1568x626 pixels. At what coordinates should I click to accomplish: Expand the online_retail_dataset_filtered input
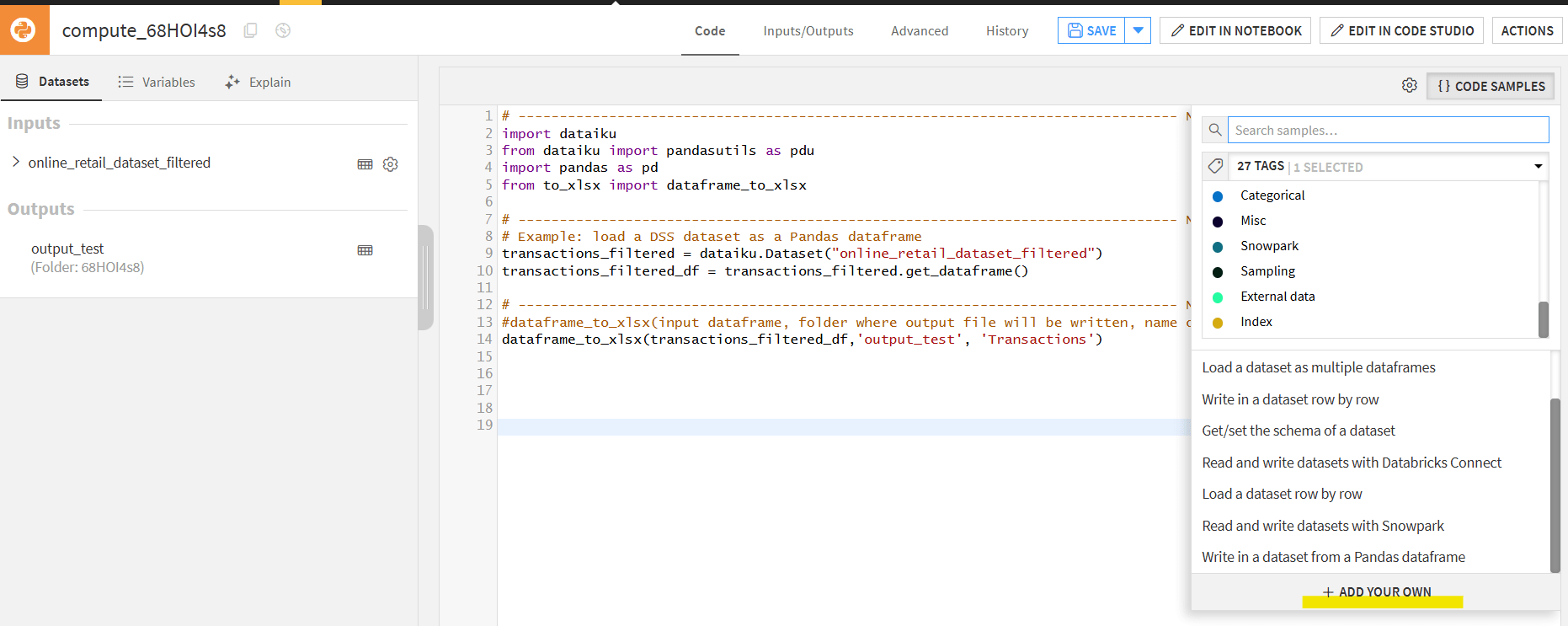click(16, 162)
